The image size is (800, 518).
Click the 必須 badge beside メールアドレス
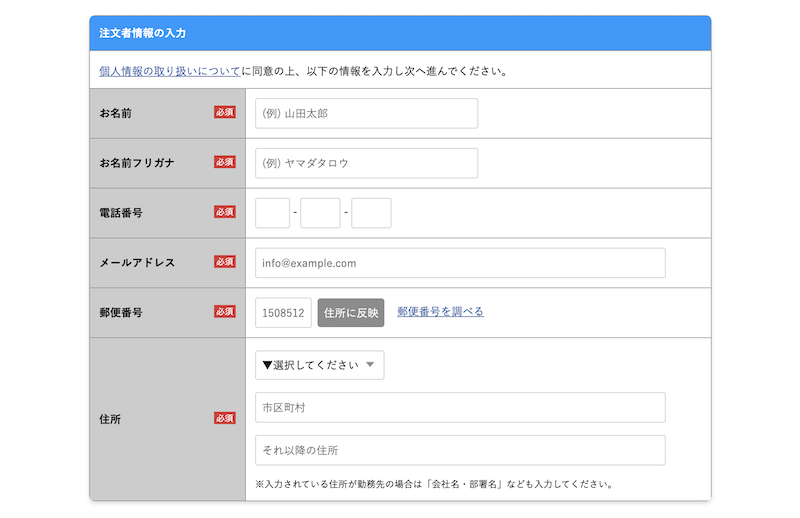[224, 262]
